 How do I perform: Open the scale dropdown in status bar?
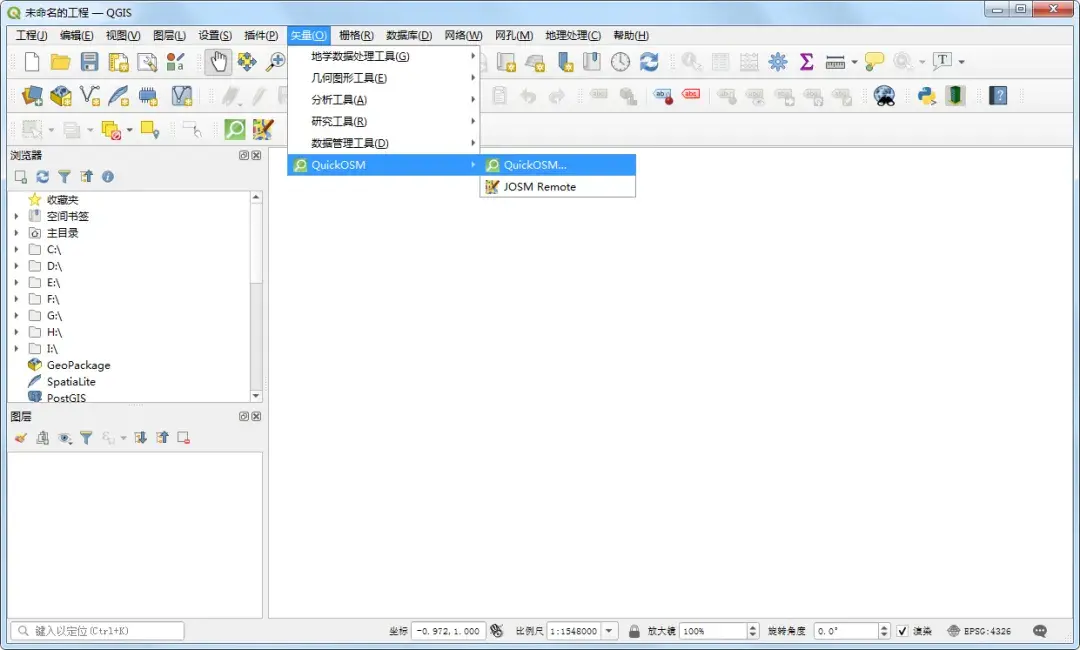click(x=609, y=631)
